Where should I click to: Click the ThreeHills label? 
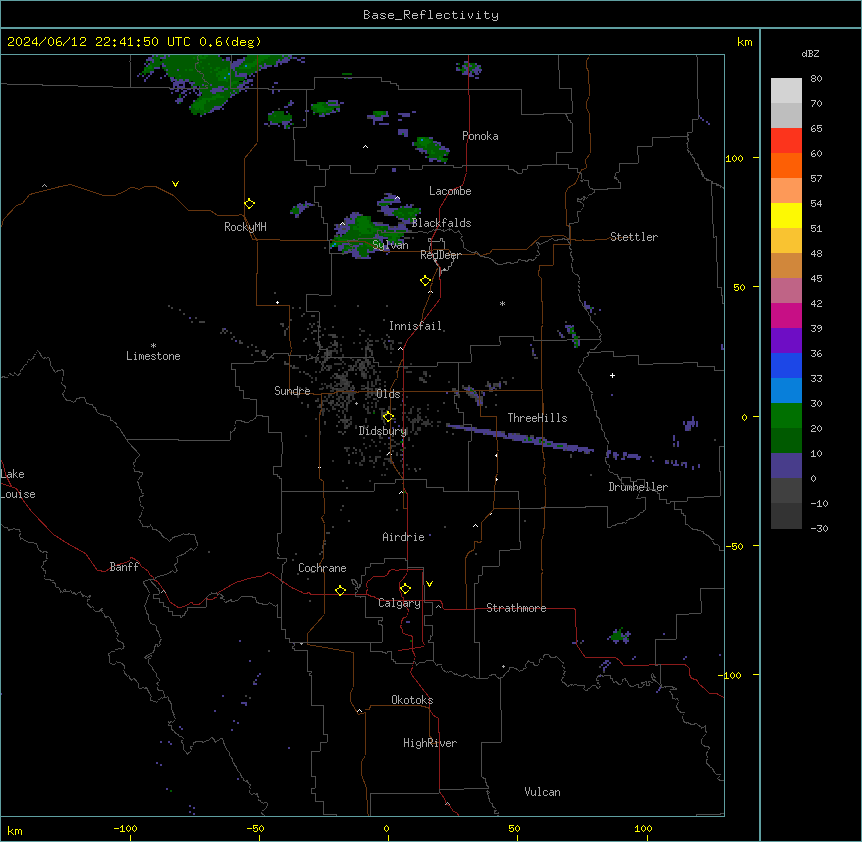click(x=538, y=418)
